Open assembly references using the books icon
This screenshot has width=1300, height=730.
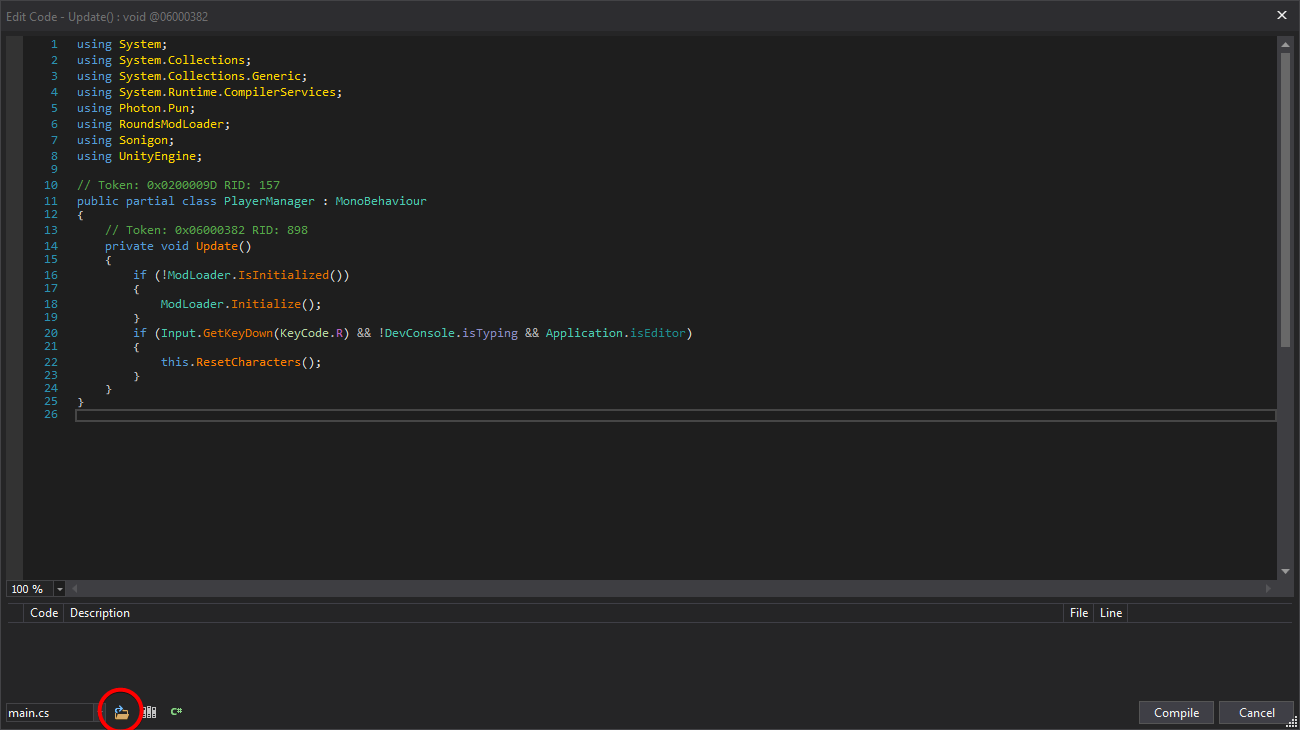(149, 711)
